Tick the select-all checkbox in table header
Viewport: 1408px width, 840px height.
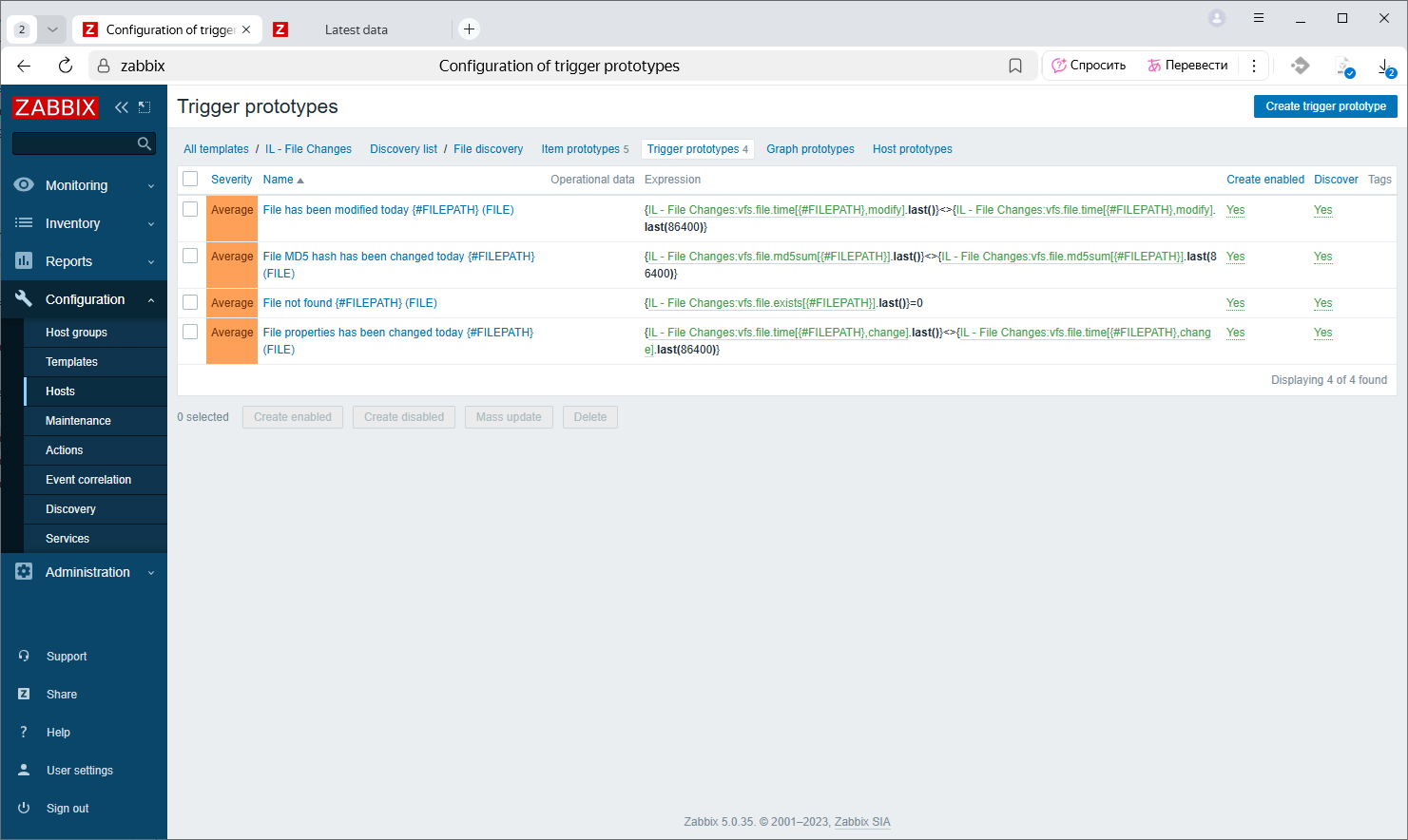coord(190,179)
